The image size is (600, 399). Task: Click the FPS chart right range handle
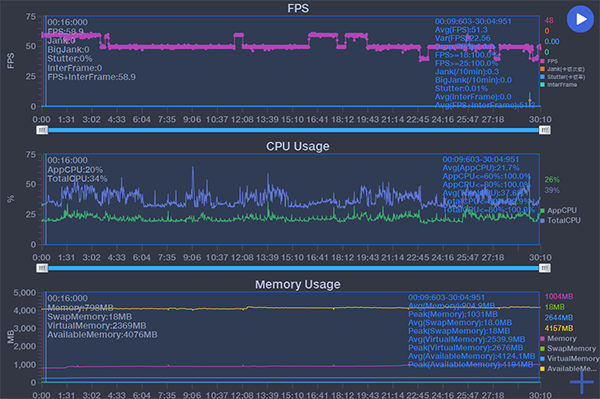[545, 130]
